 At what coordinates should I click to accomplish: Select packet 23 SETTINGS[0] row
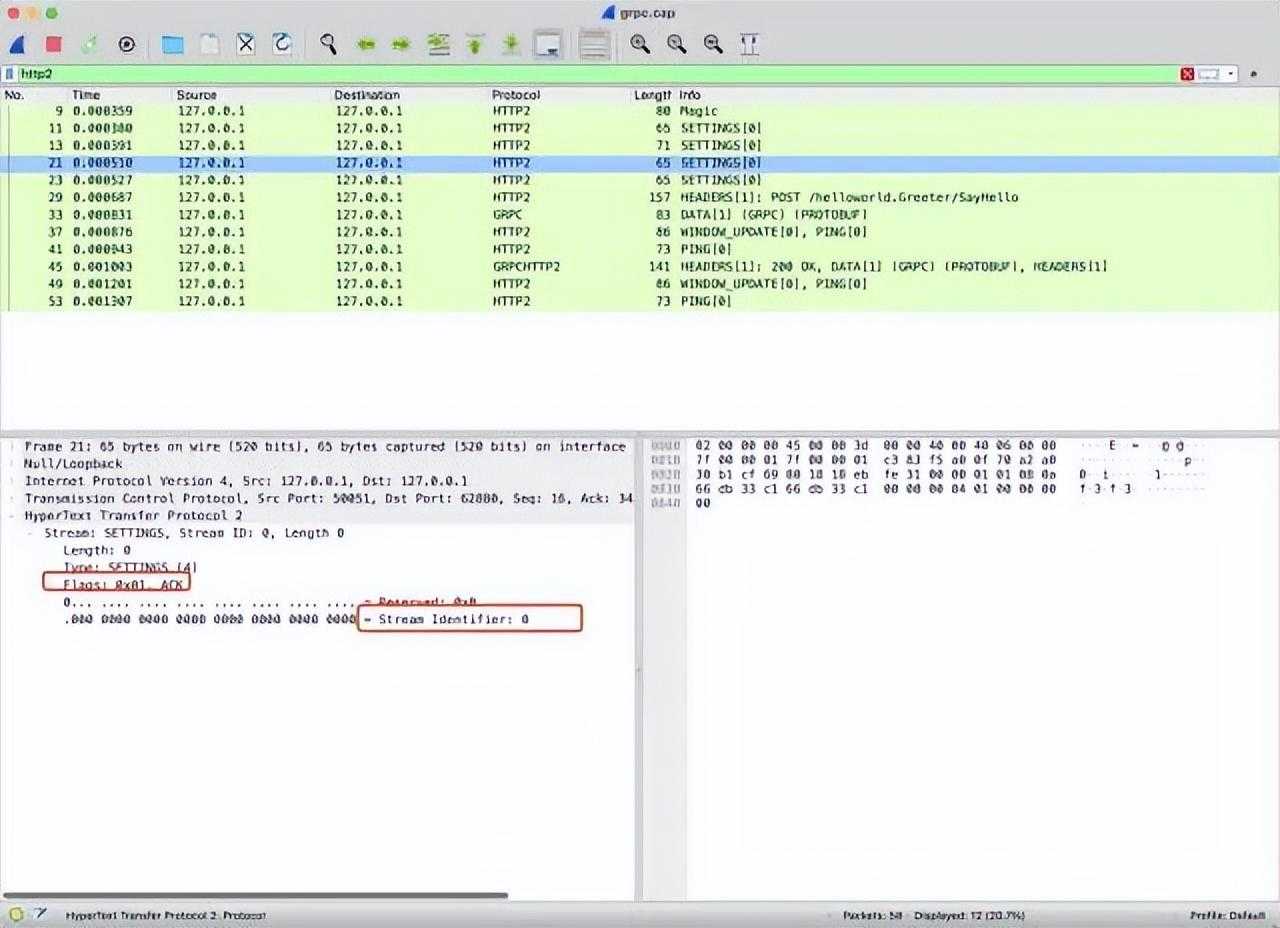640,180
